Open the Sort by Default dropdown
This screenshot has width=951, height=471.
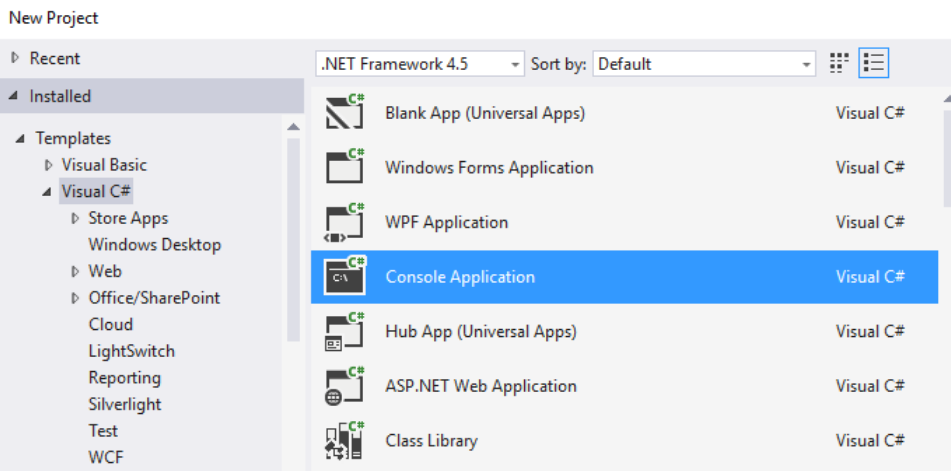[x=704, y=64]
